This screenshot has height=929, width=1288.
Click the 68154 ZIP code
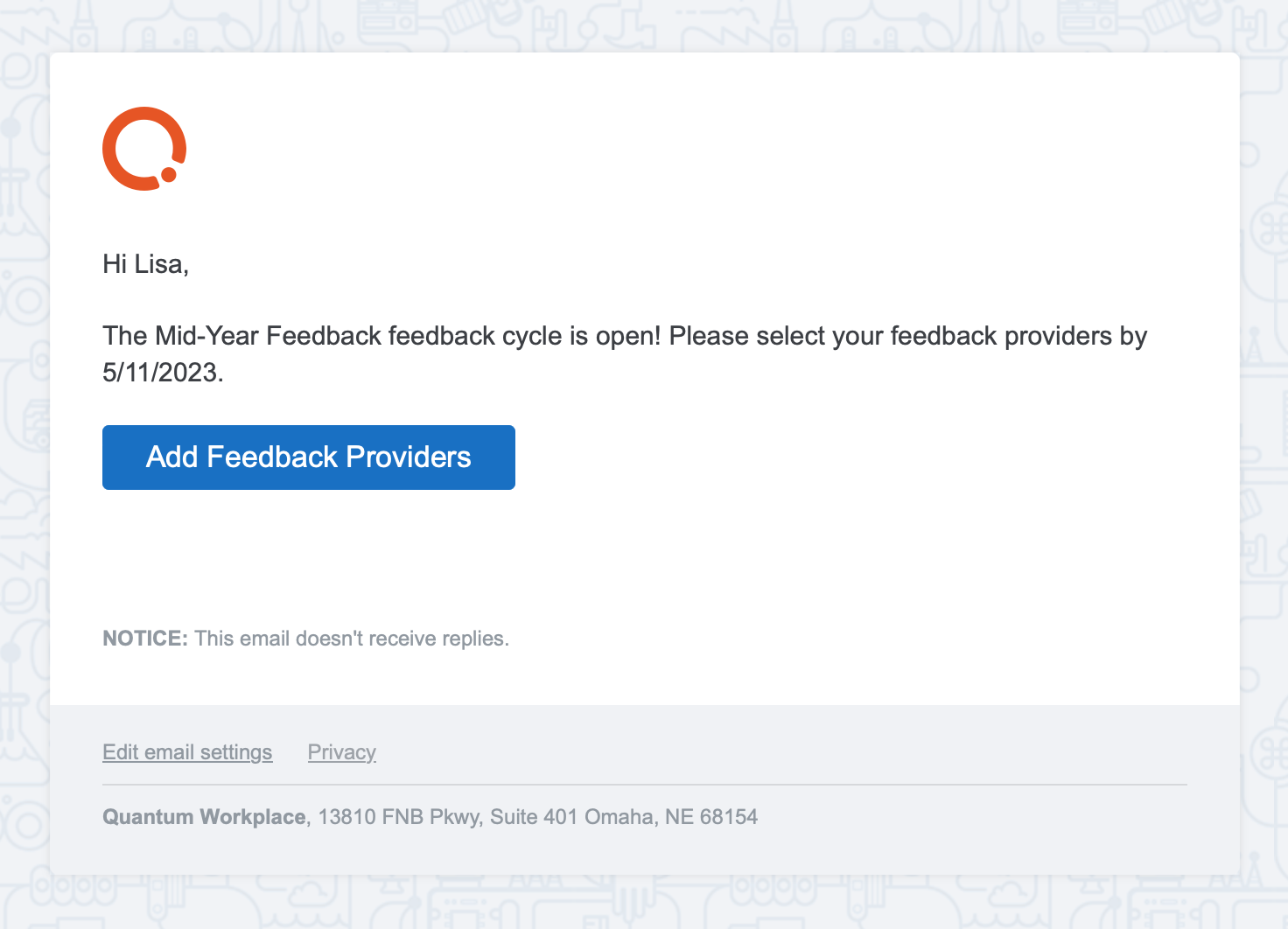click(x=729, y=817)
